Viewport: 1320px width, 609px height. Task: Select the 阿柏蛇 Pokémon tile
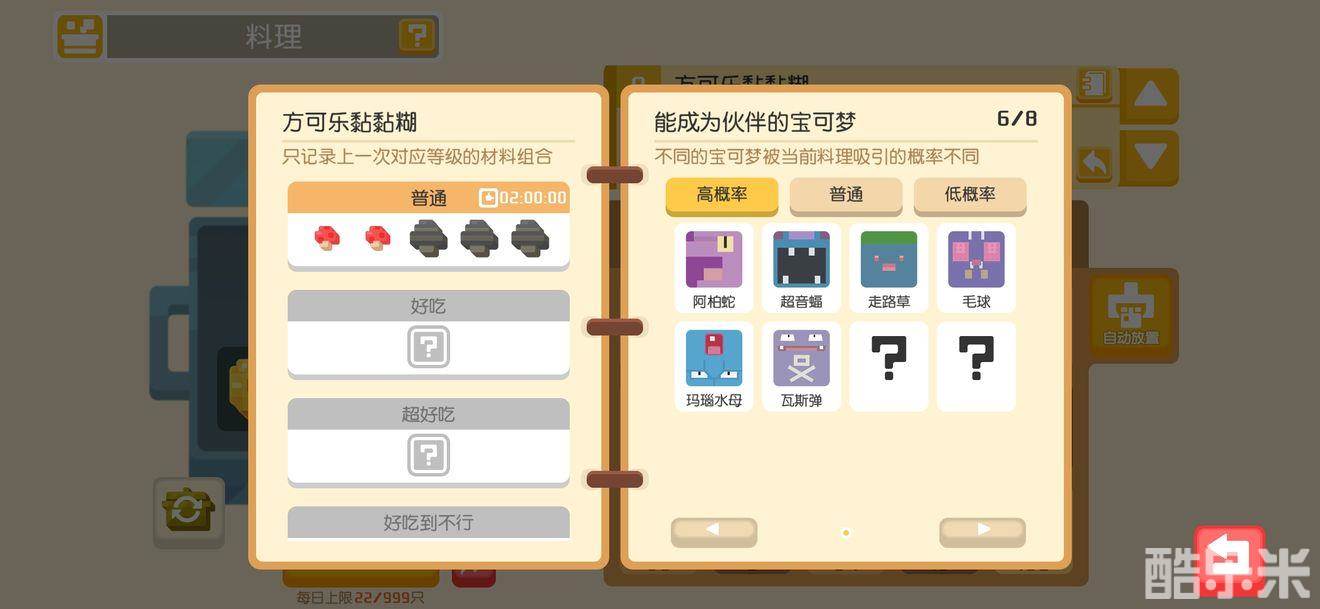click(x=714, y=268)
